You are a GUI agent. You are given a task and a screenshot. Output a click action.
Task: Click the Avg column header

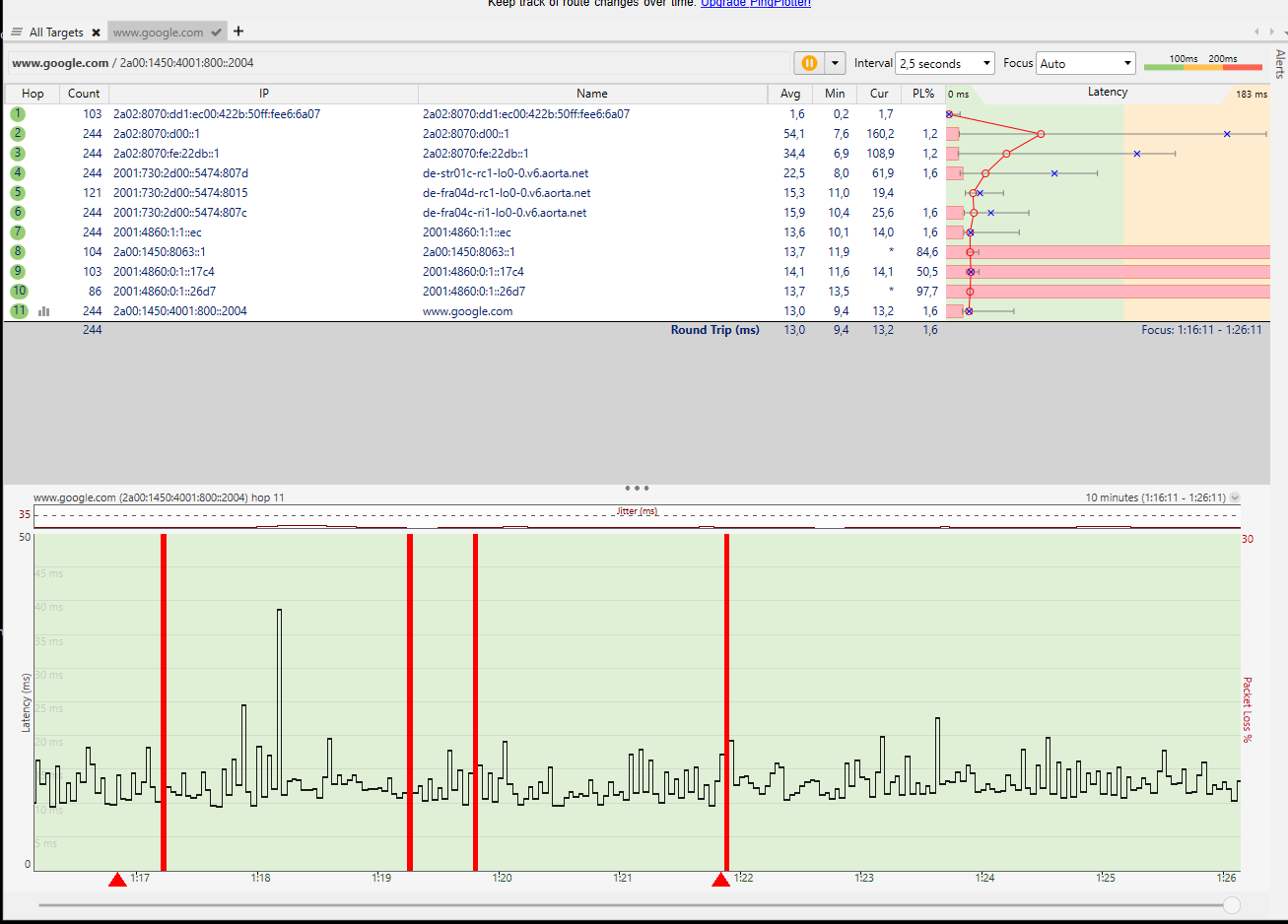tap(790, 94)
